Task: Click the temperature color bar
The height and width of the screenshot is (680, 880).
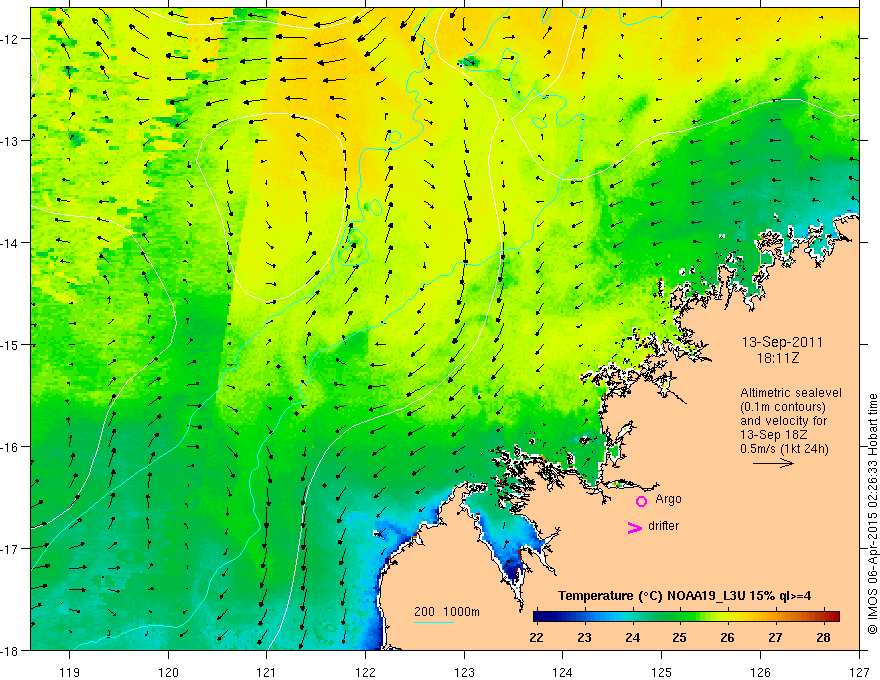Action: point(686,616)
